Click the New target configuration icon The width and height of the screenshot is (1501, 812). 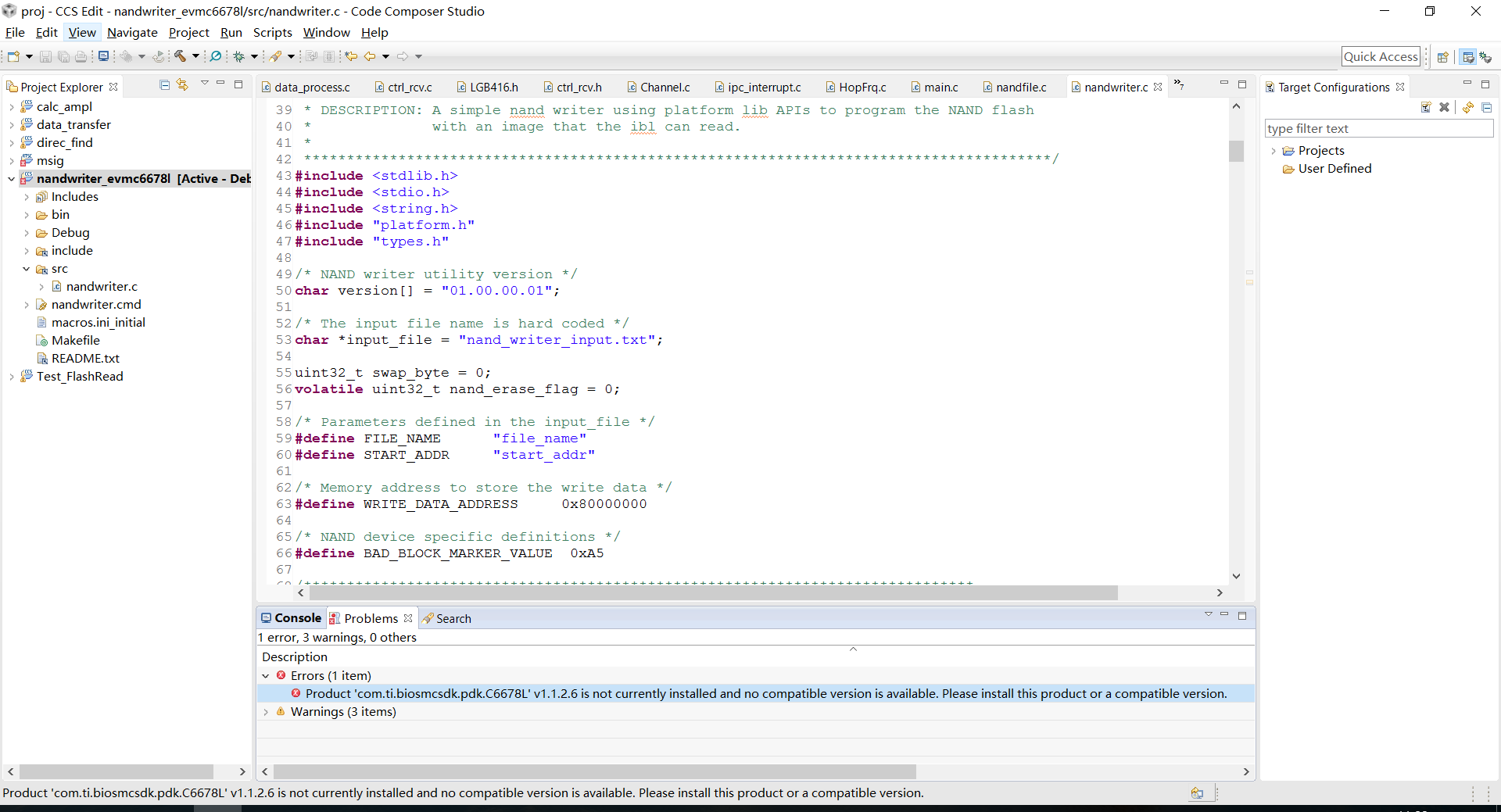[1426, 107]
